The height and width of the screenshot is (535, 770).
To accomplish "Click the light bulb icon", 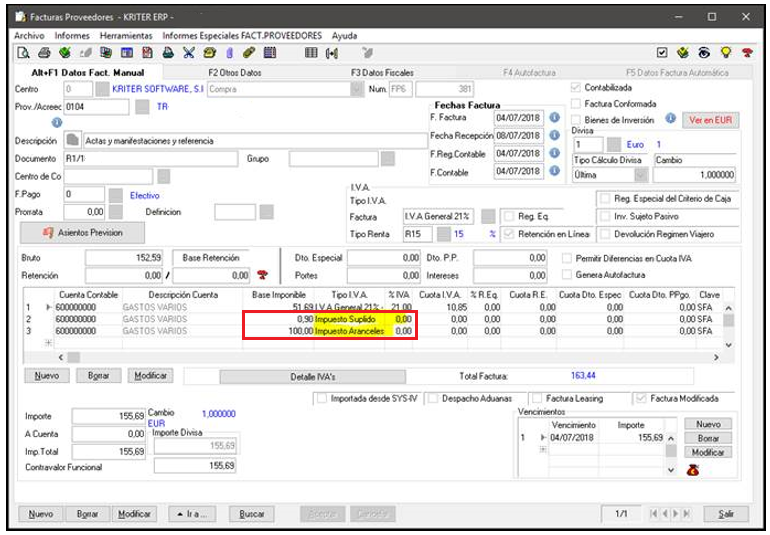I will tap(725, 53).
